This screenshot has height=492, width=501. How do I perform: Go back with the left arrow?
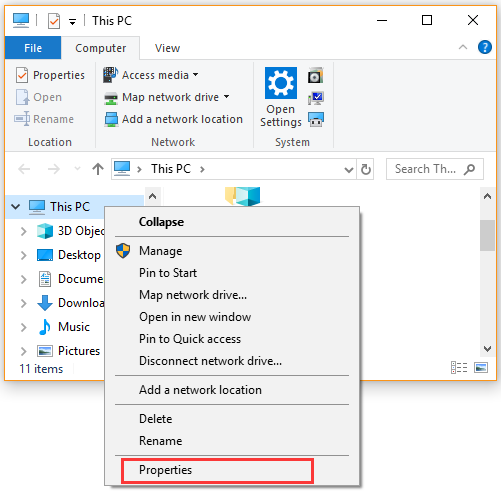point(24,169)
